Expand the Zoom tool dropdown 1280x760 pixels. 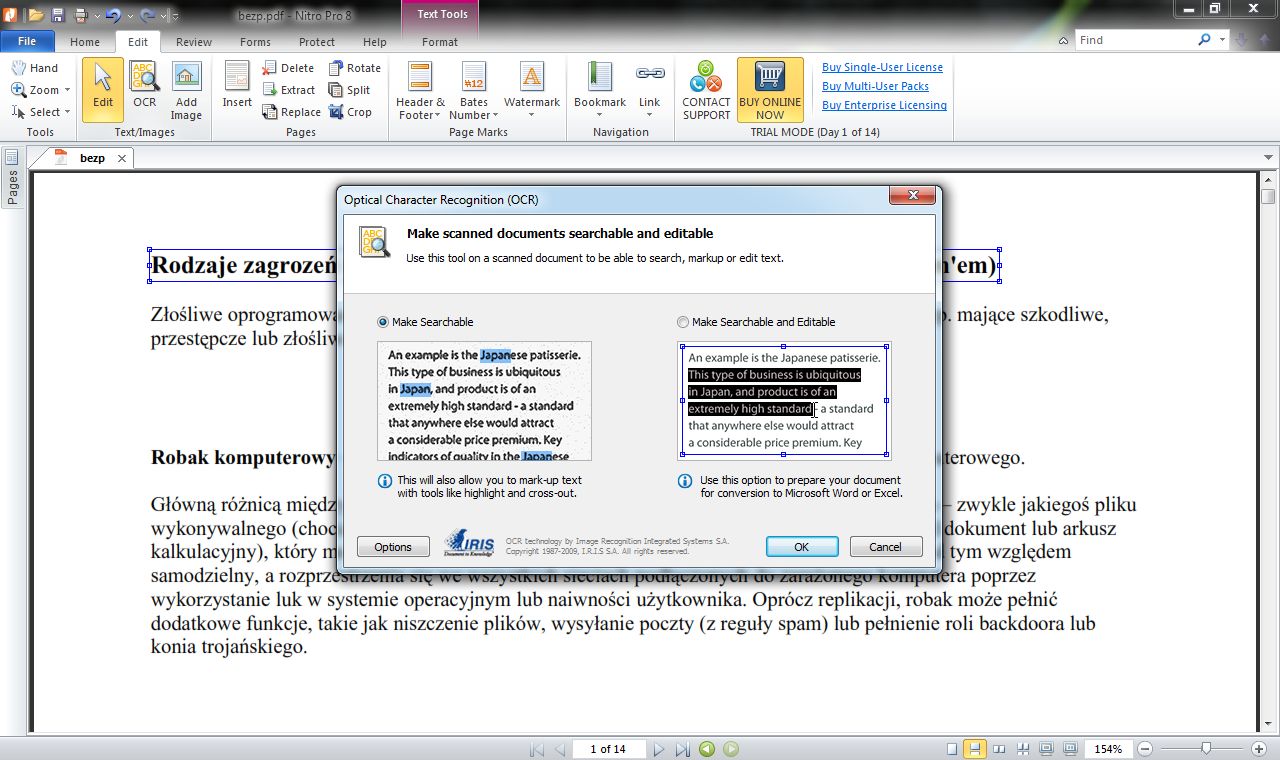(67, 90)
